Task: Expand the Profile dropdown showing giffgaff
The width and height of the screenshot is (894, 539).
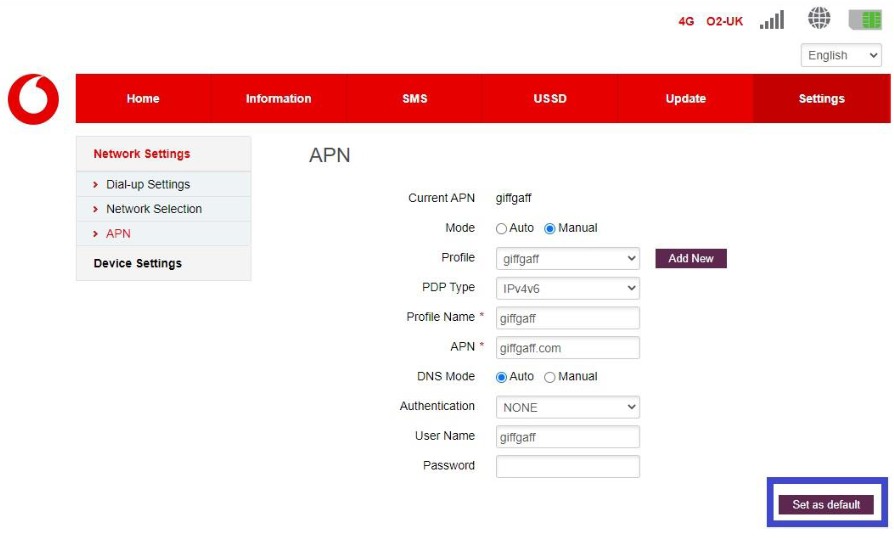Action: [x=567, y=259]
